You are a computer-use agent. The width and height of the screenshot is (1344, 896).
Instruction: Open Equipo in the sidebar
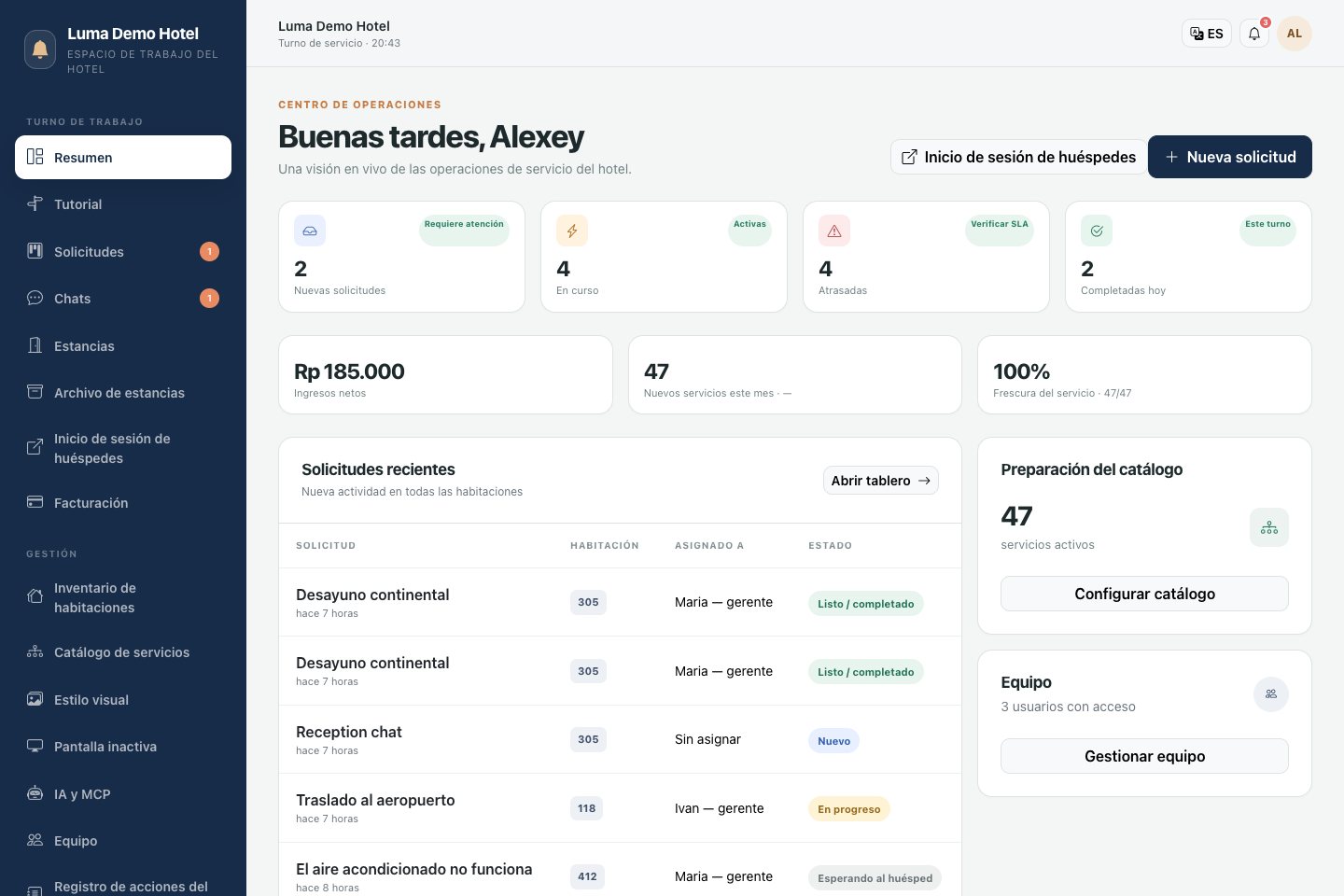click(123, 841)
